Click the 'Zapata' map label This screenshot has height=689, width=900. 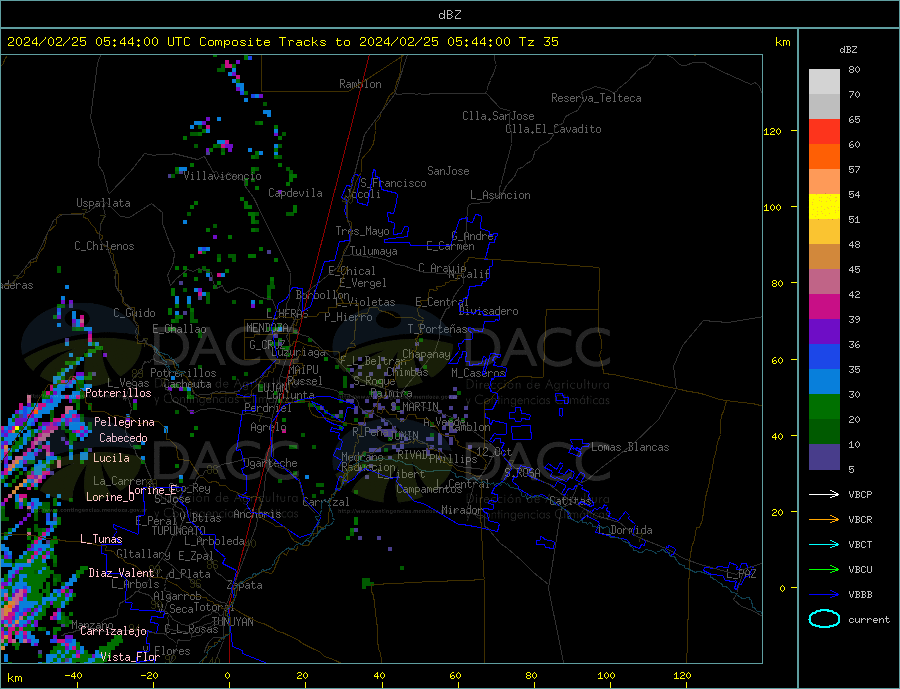click(x=245, y=585)
